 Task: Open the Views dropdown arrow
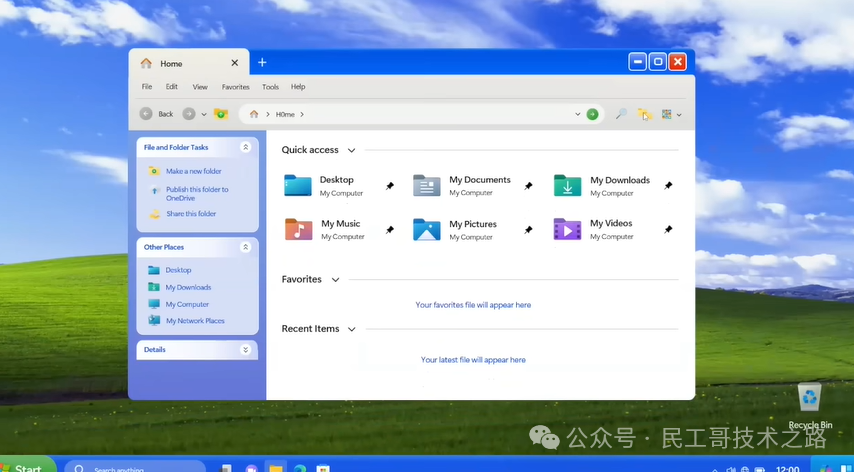click(x=679, y=115)
